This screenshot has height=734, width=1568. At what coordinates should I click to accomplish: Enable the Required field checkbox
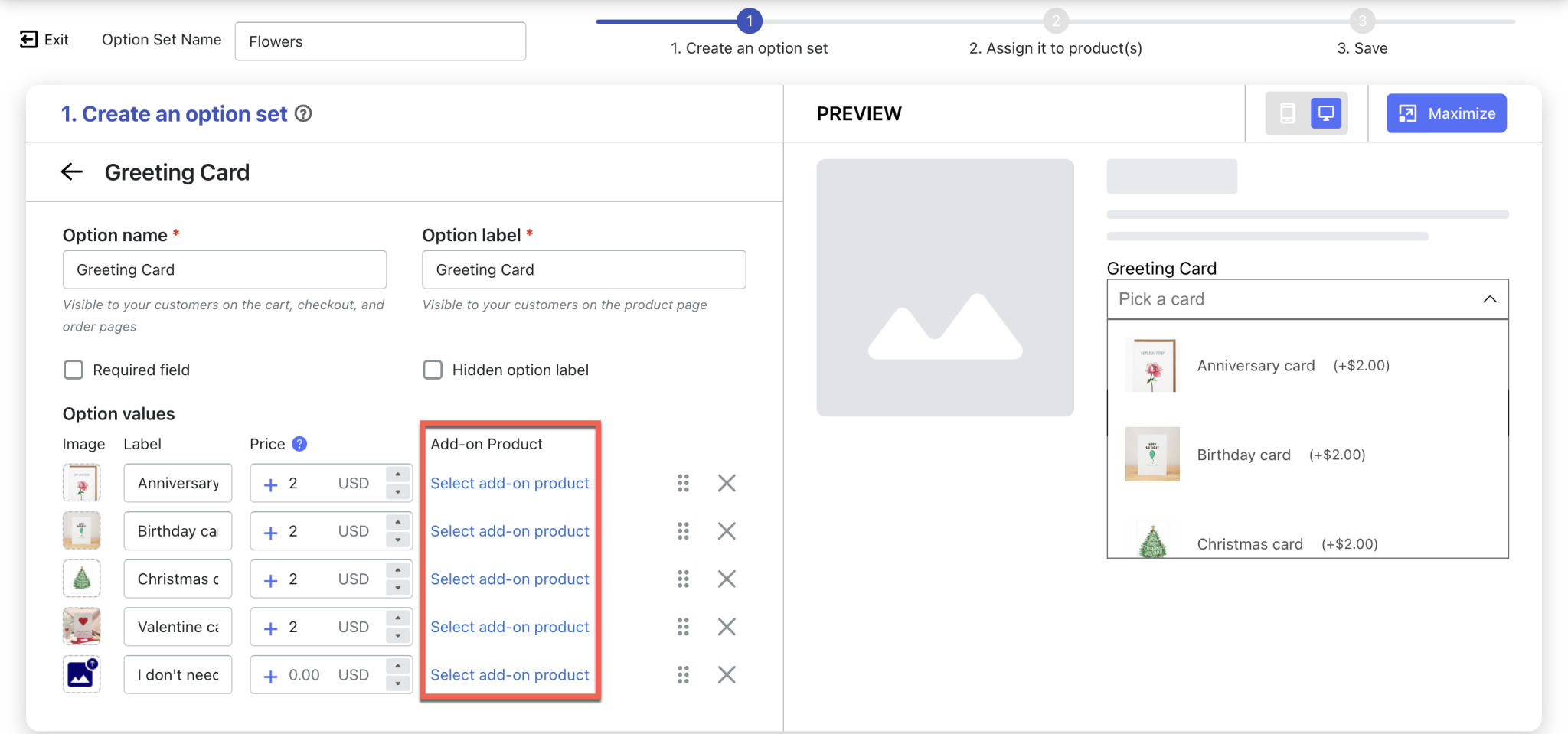pyautogui.click(x=73, y=370)
